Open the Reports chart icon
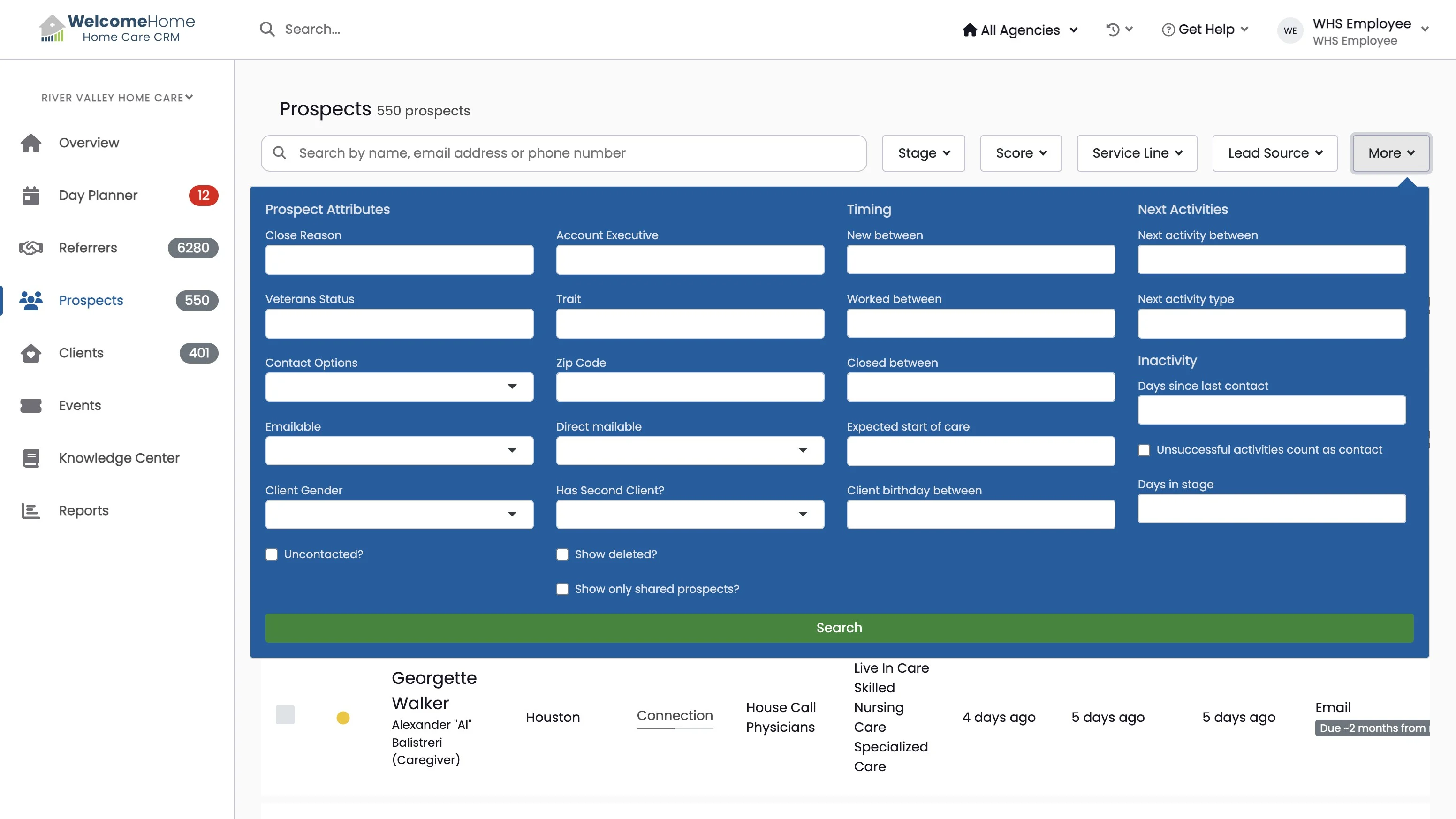The image size is (1456, 819). (30, 511)
